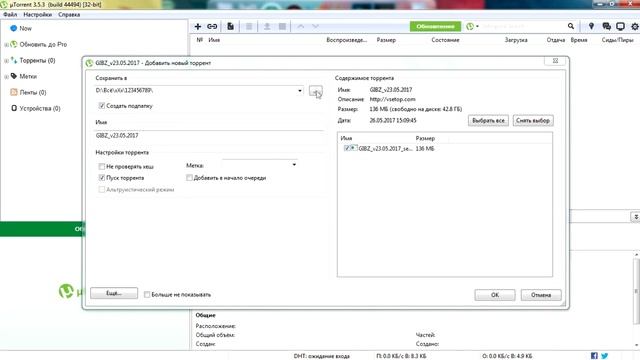
Task: Expand the Торренты (0) tree node
Action: pyautogui.click(x=6, y=60)
